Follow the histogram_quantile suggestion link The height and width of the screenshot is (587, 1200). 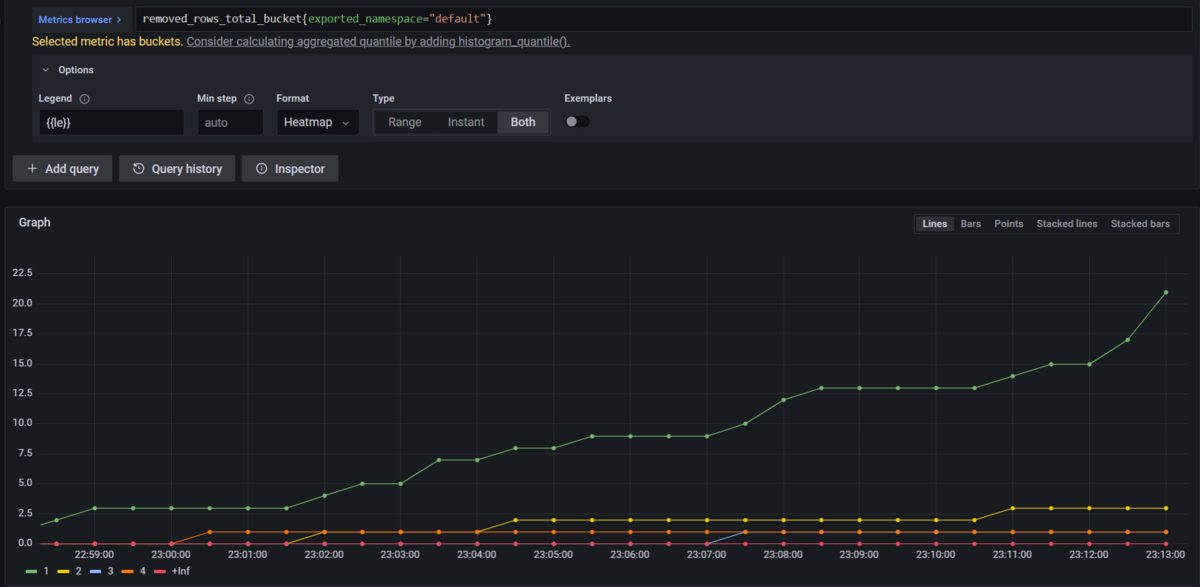(378, 42)
